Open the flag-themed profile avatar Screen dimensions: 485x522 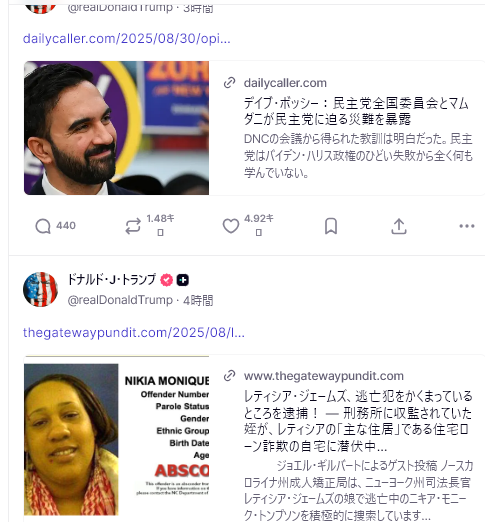tap(40, 289)
